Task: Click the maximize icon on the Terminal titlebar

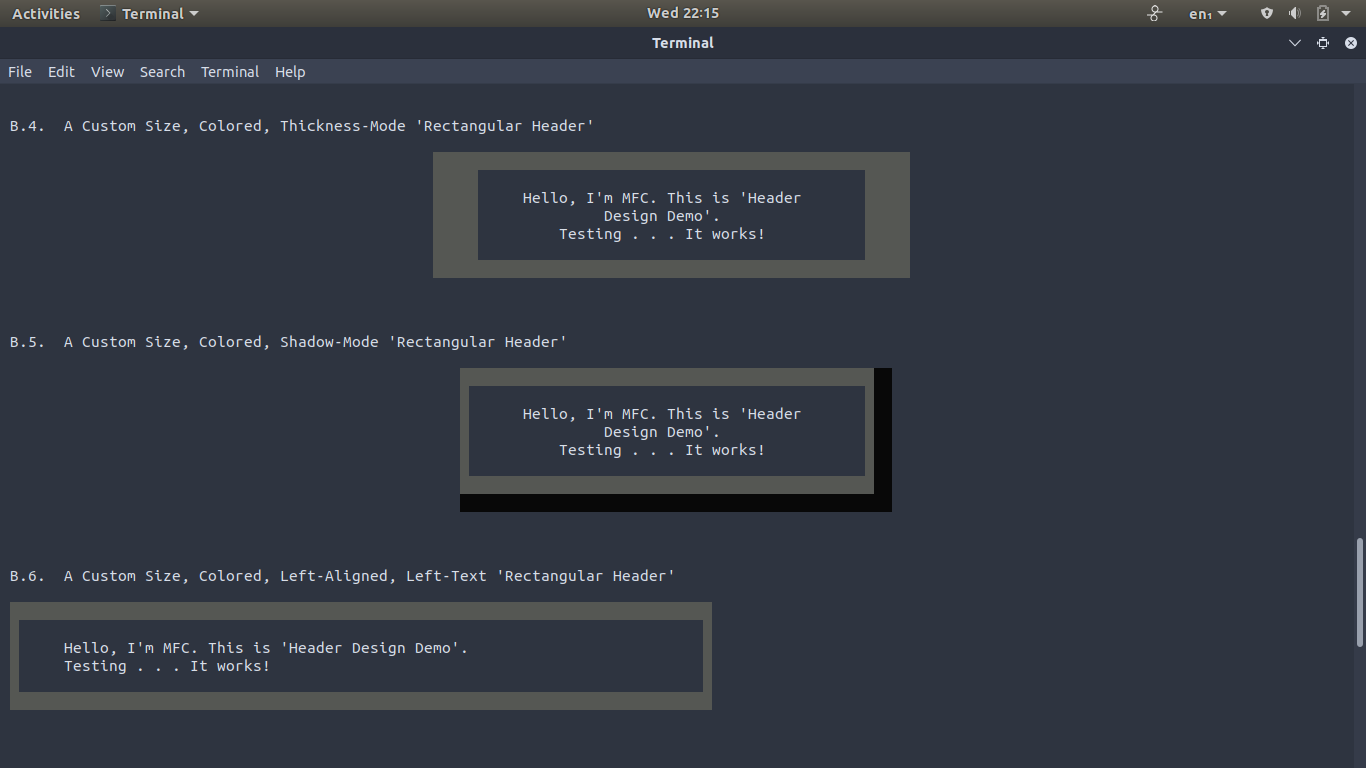Action: 1322,43
